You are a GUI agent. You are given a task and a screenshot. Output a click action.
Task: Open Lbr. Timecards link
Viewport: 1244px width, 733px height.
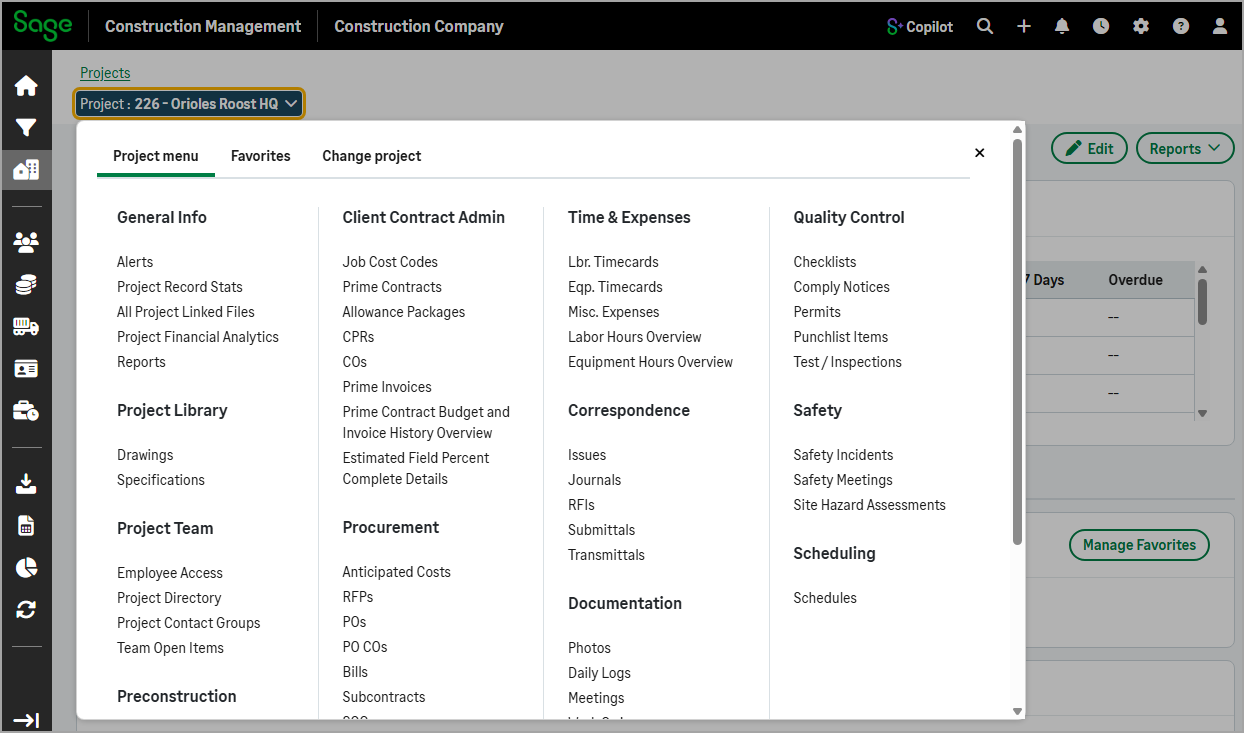tap(613, 262)
